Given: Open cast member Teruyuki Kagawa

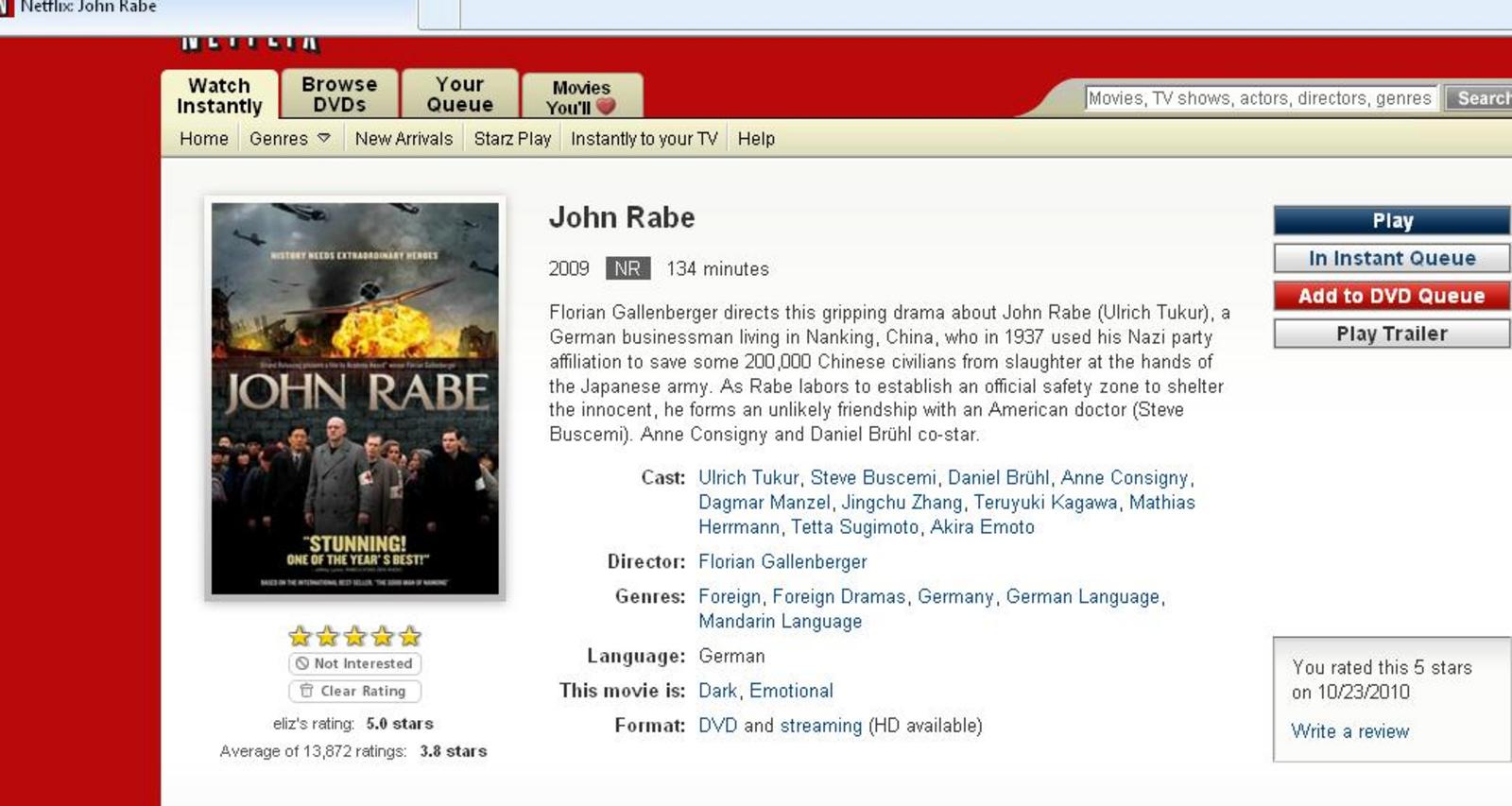Looking at the screenshot, I should (x=1046, y=503).
